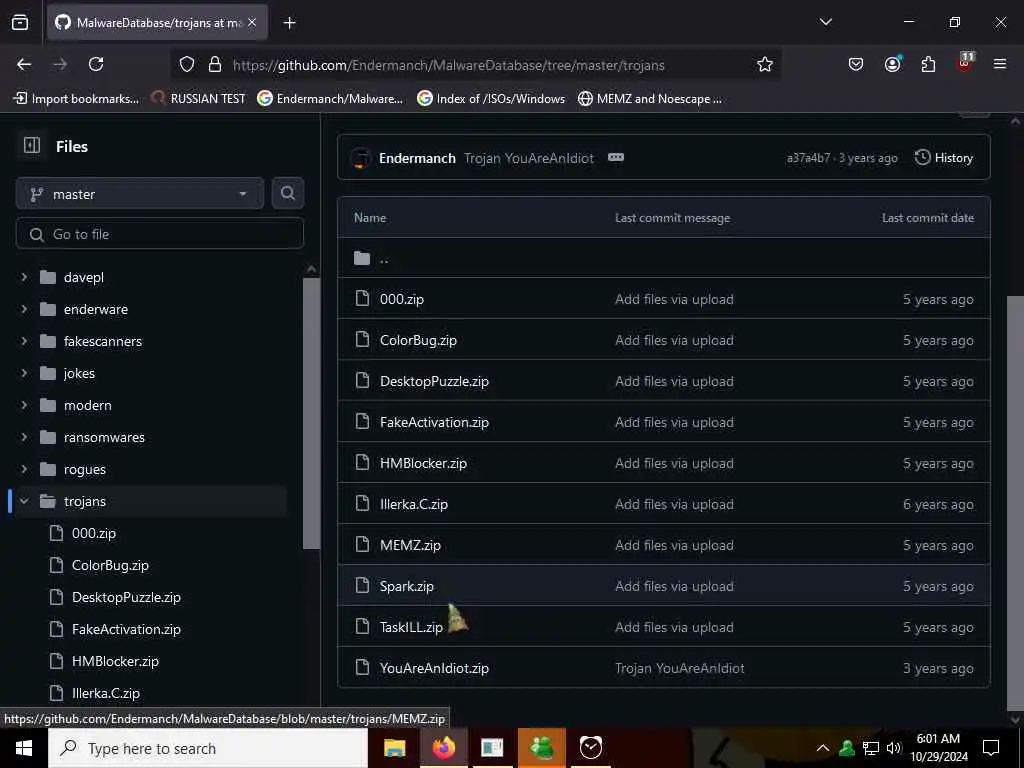View the commit History

[x=944, y=157]
